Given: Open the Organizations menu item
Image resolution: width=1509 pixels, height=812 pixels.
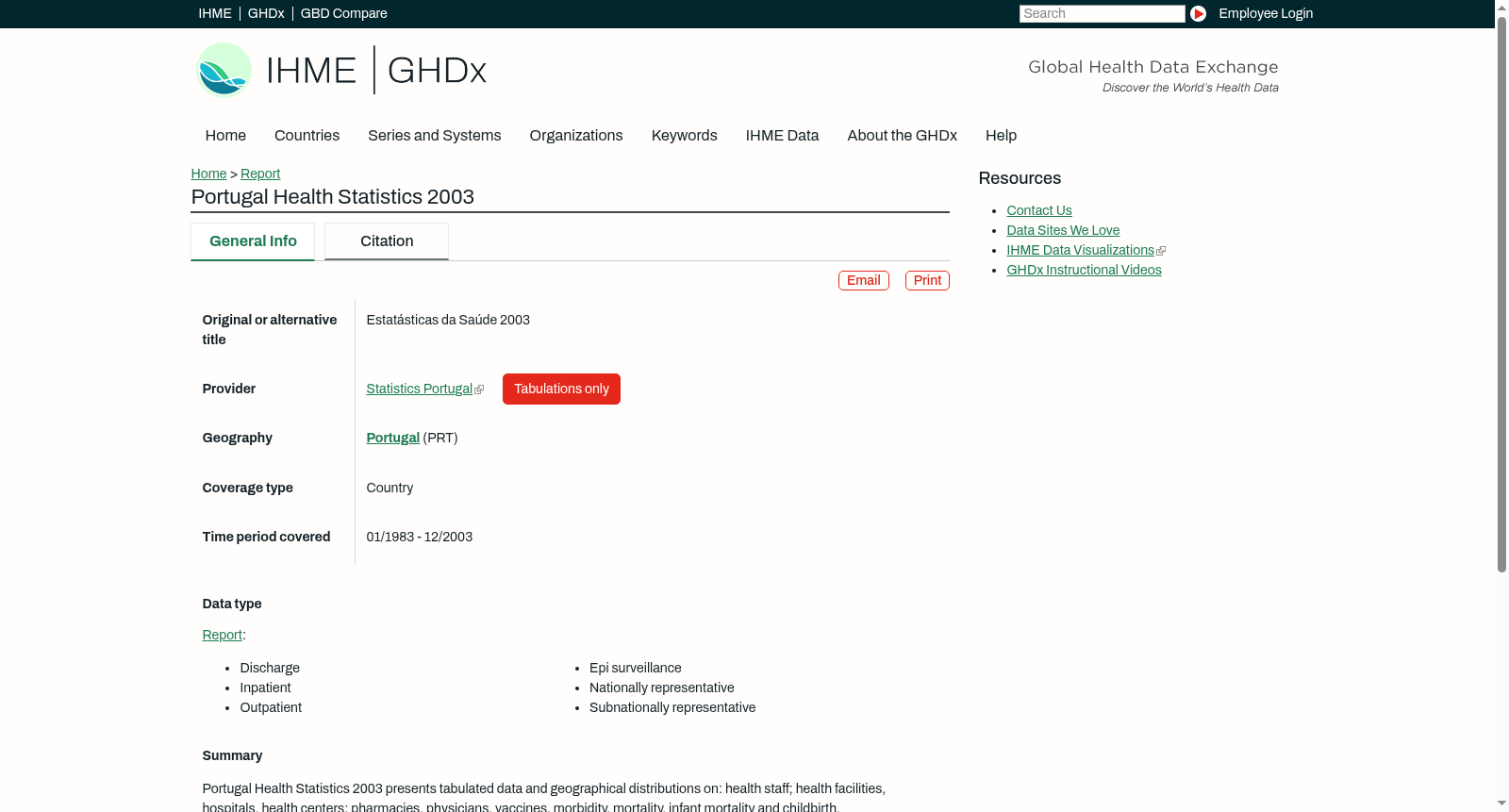Looking at the screenshot, I should (x=576, y=135).
